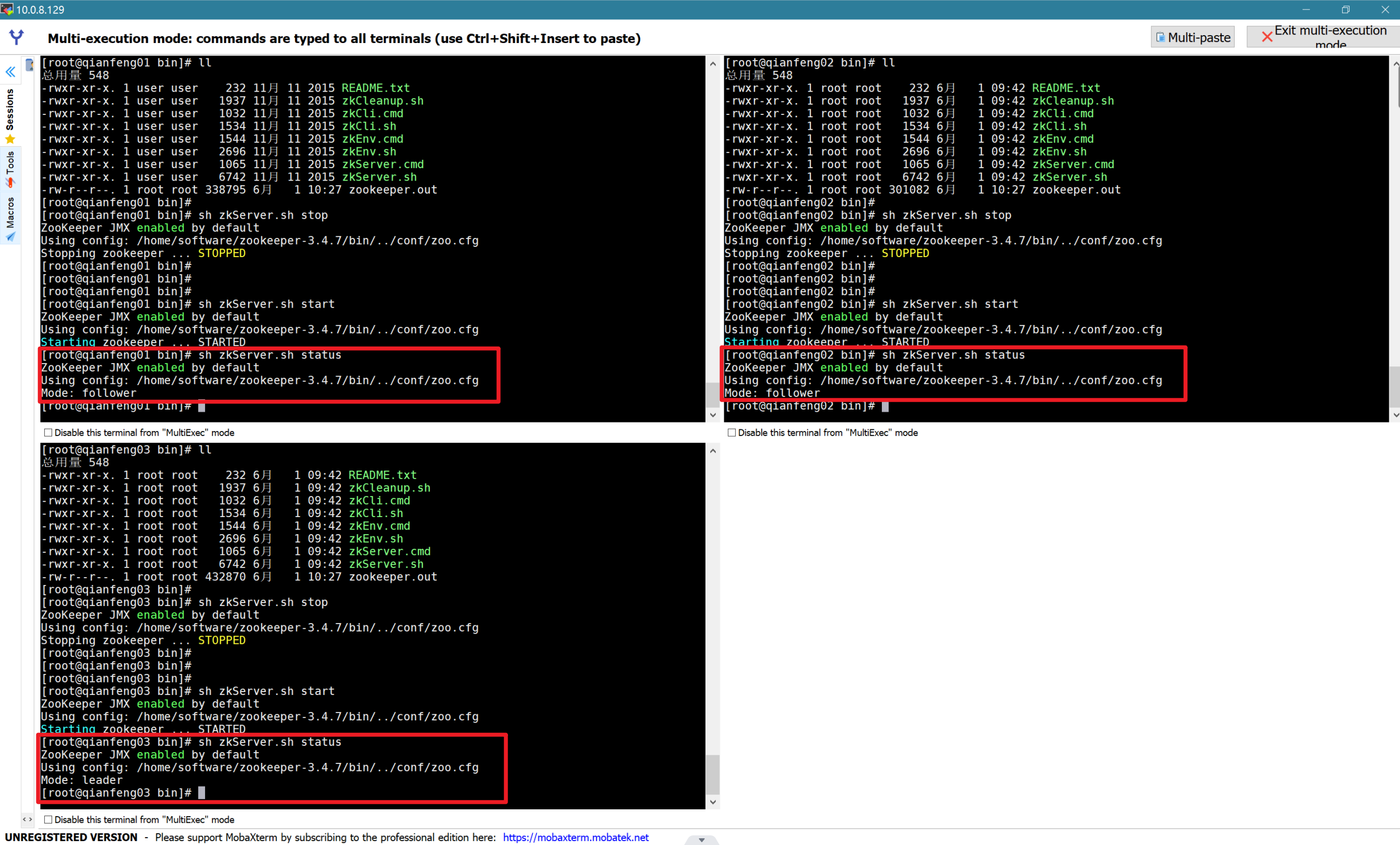
Task: Click the Swiss knife Tools icon
Action: [10, 182]
